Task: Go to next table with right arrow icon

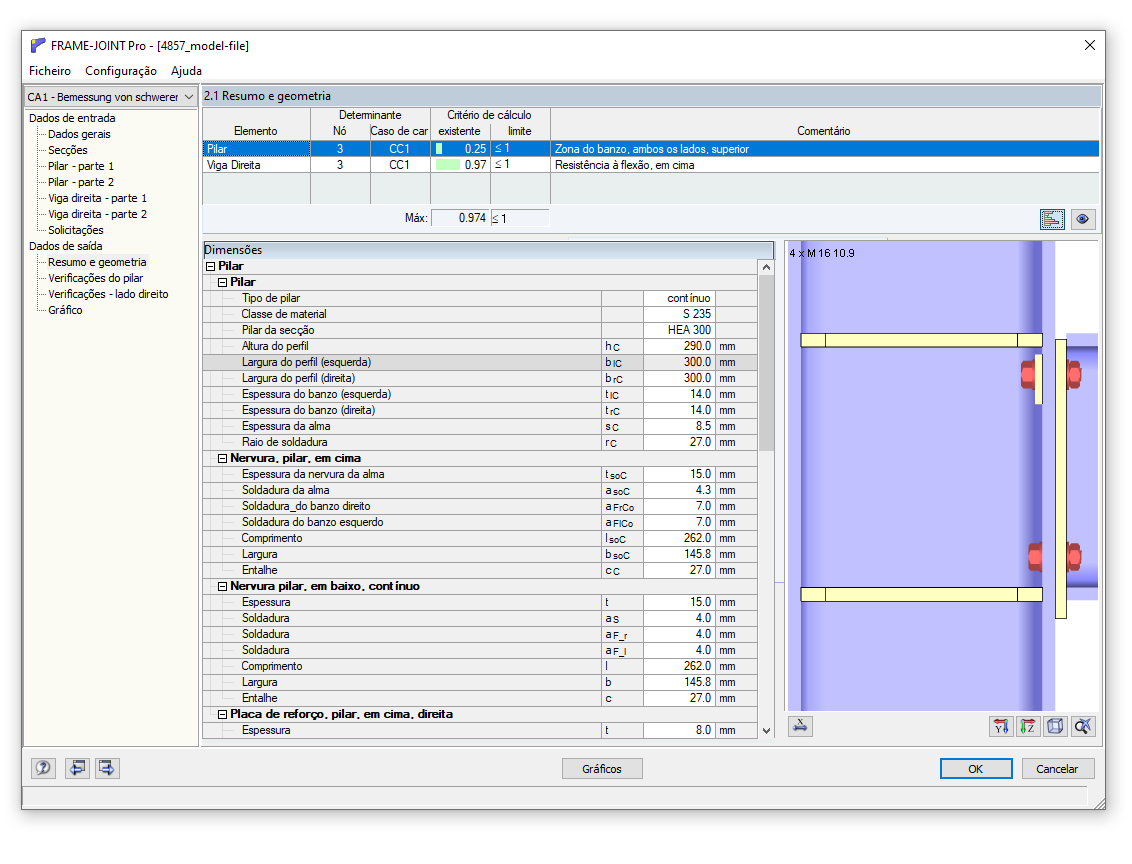Action: click(107, 768)
